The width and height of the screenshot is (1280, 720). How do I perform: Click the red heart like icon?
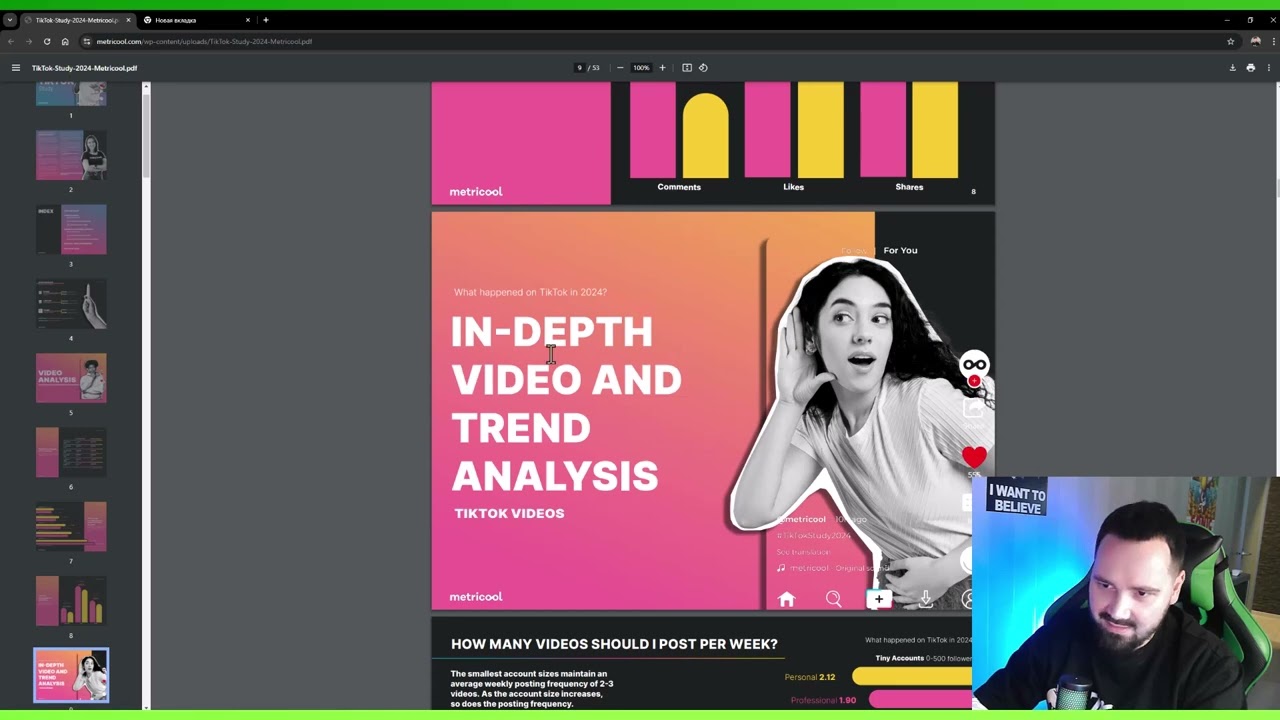[974, 457]
